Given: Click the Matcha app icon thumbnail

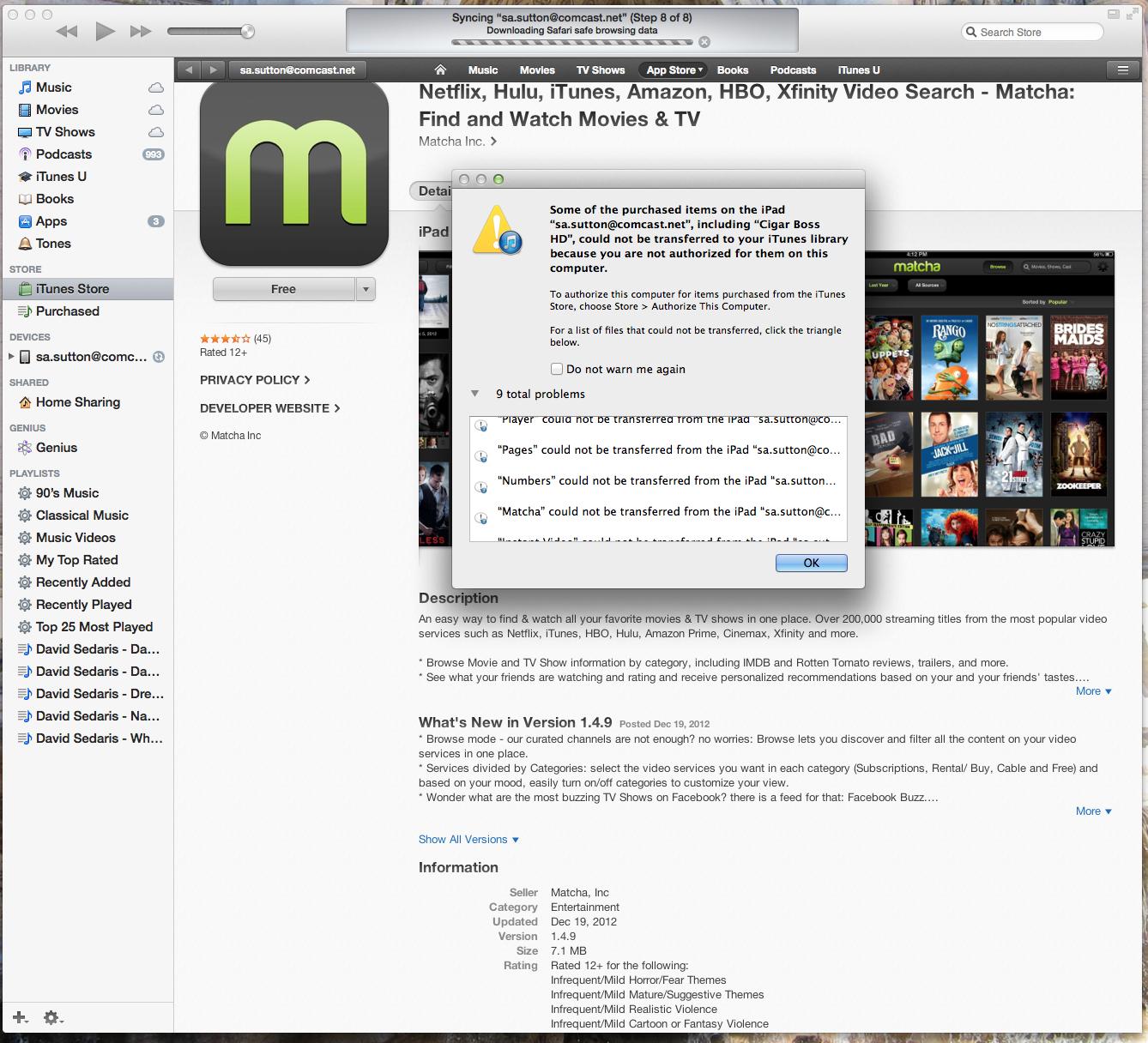Looking at the screenshot, I should tap(294, 172).
